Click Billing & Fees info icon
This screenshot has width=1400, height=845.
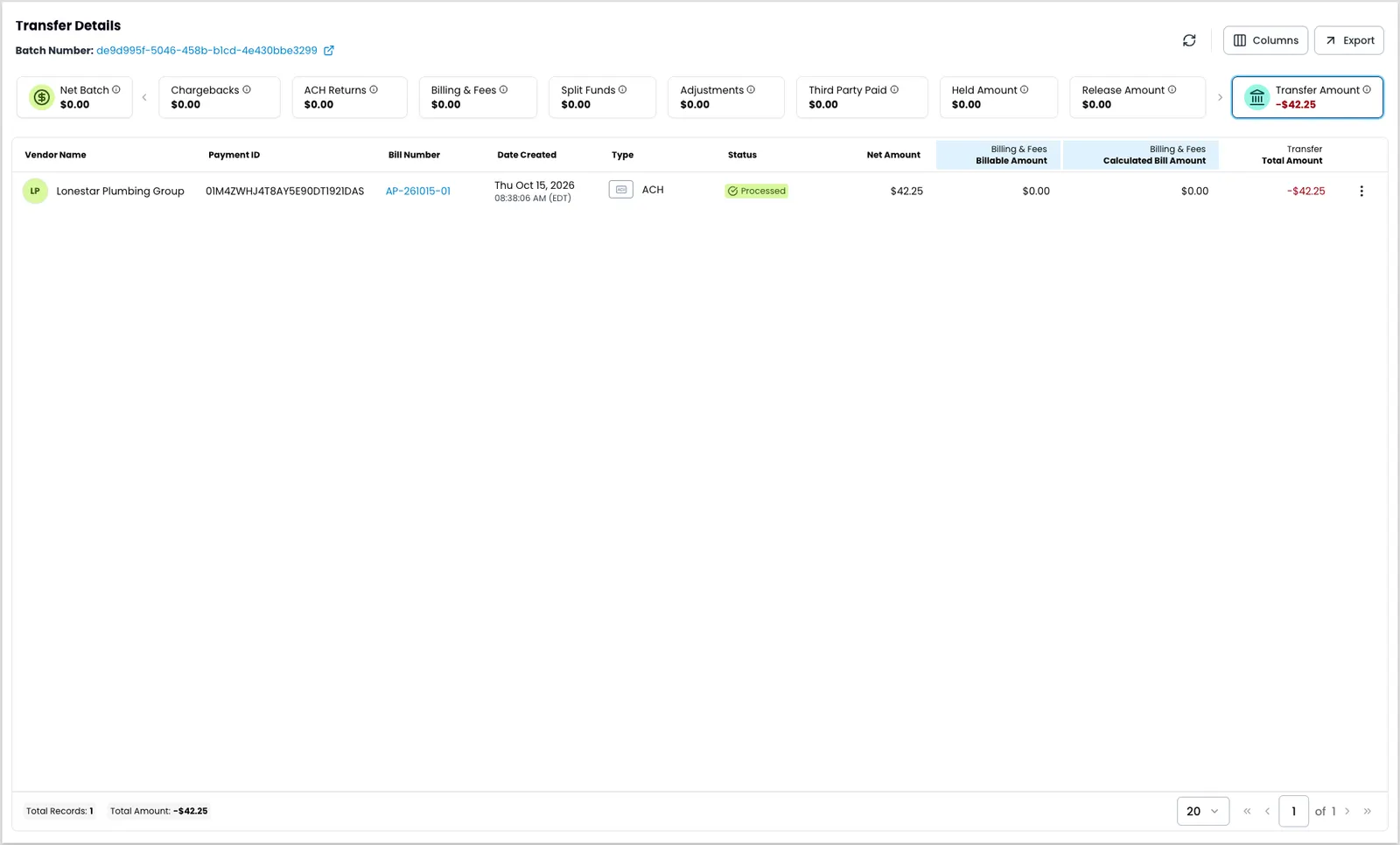click(503, 89)
